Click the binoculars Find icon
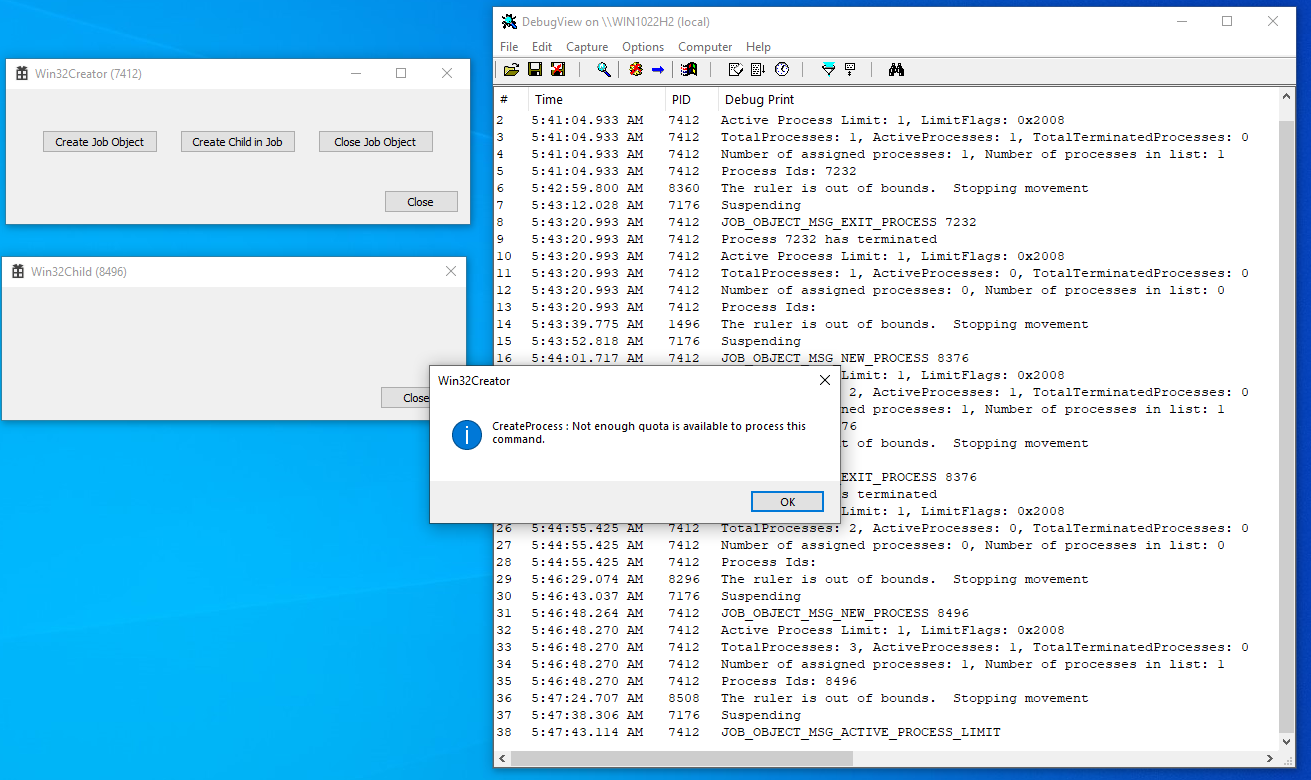1311x780 pixels. tap(896, 69)
